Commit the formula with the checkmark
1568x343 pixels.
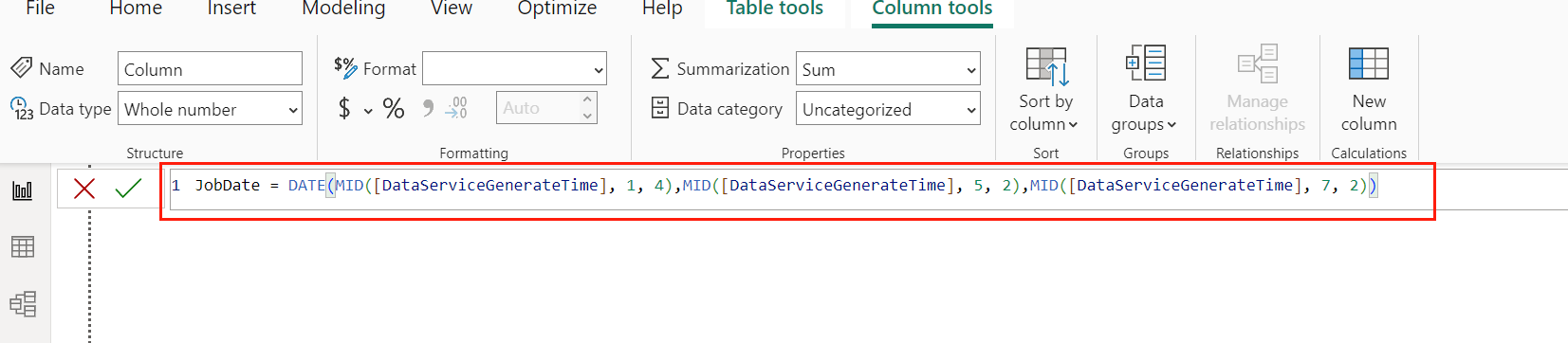(x=128, y=189)
